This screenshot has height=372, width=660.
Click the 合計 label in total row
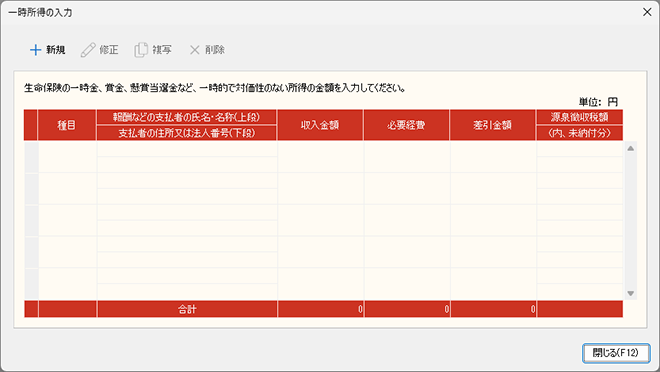tap(187, 309)
